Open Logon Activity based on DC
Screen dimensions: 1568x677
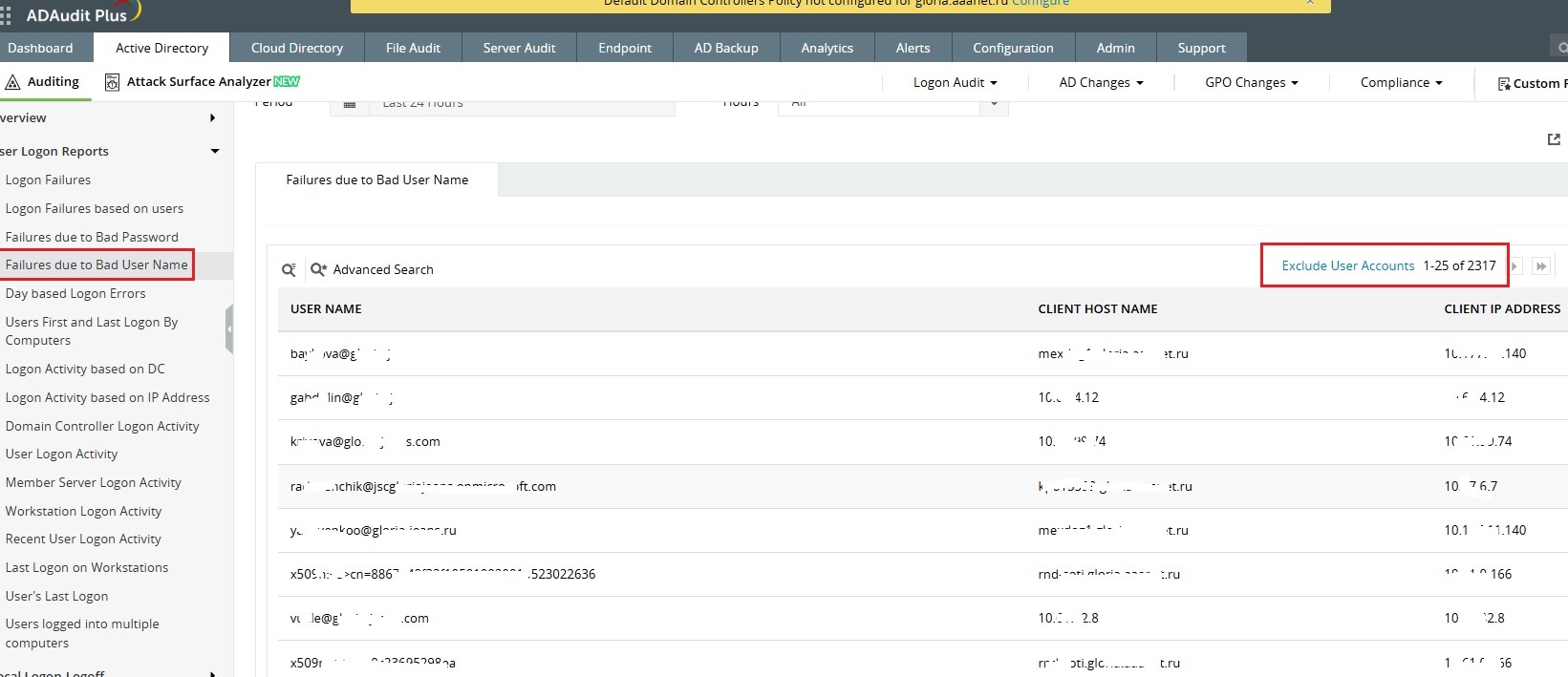(85, 369)
